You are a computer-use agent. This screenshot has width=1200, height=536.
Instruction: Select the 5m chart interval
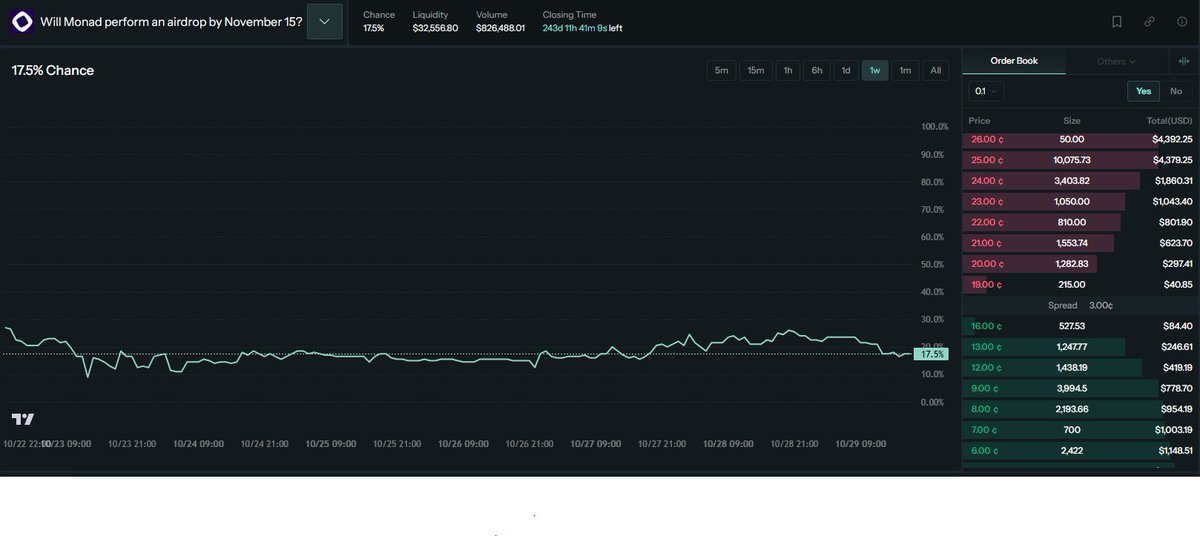pos(721,70)
